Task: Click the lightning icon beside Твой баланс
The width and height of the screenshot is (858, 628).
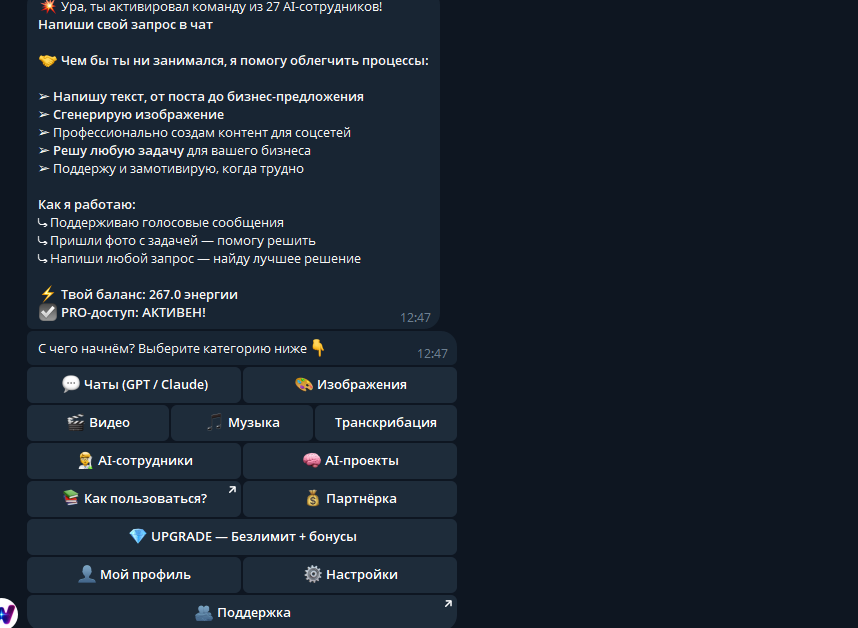Action: [x=48, y=294]
